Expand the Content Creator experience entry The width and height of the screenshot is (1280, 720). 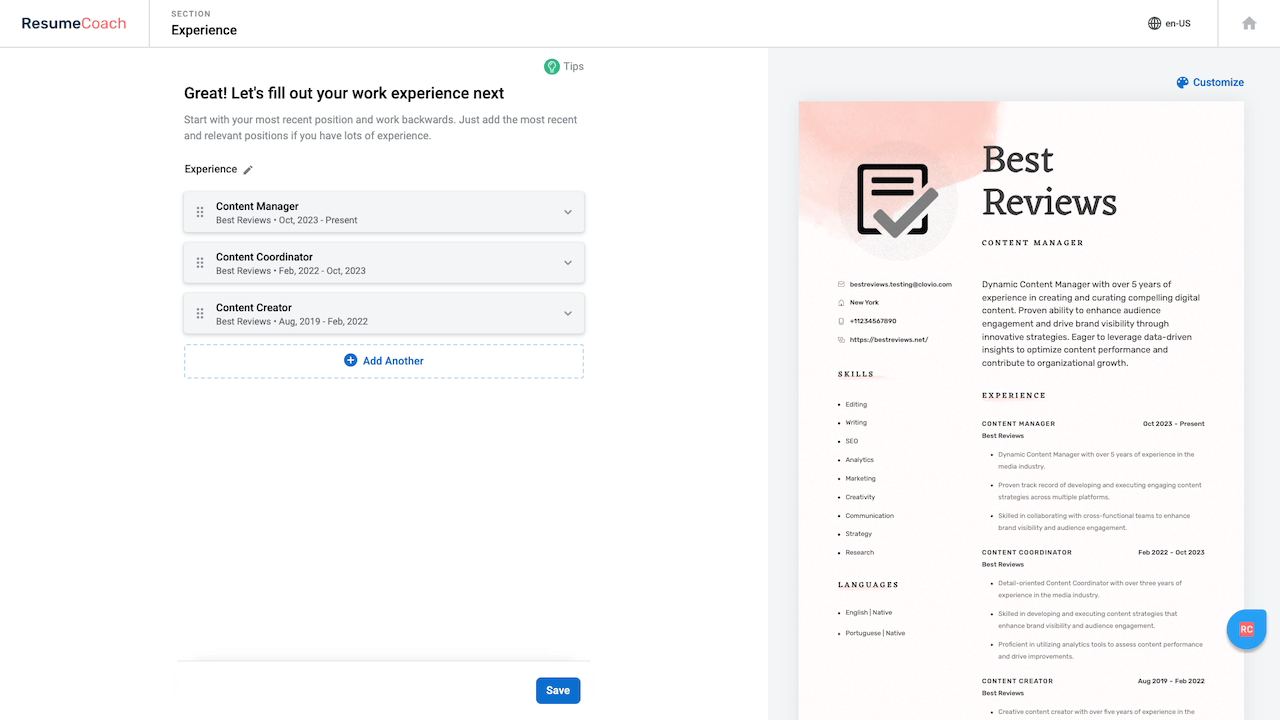(567, 313)
